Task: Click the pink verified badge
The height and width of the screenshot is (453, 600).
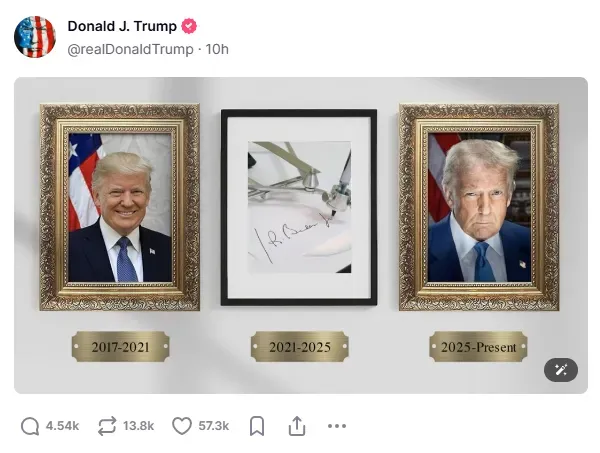Action: pos(189,26)
